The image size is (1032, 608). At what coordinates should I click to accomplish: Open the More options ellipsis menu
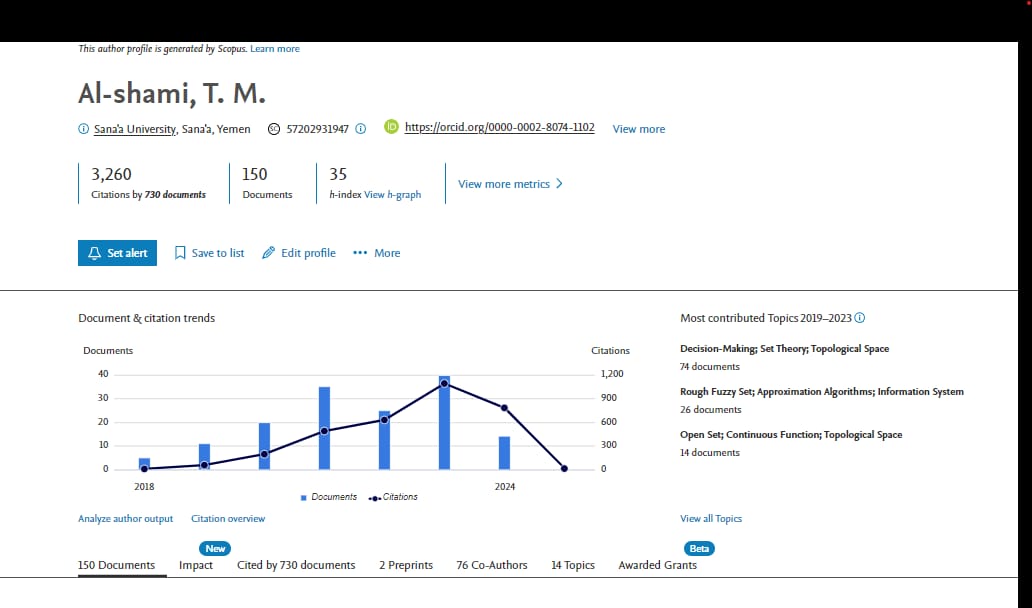[361, 253]
